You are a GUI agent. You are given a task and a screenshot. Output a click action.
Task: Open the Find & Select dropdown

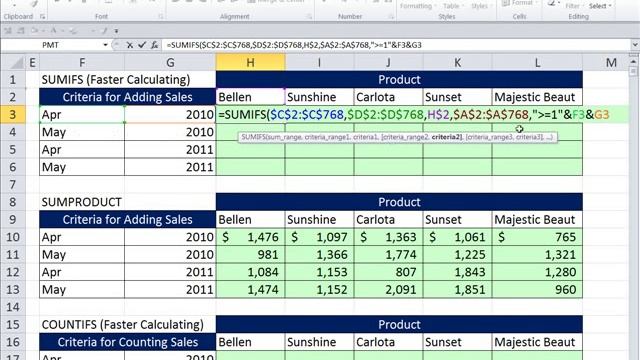pos(600,6)
